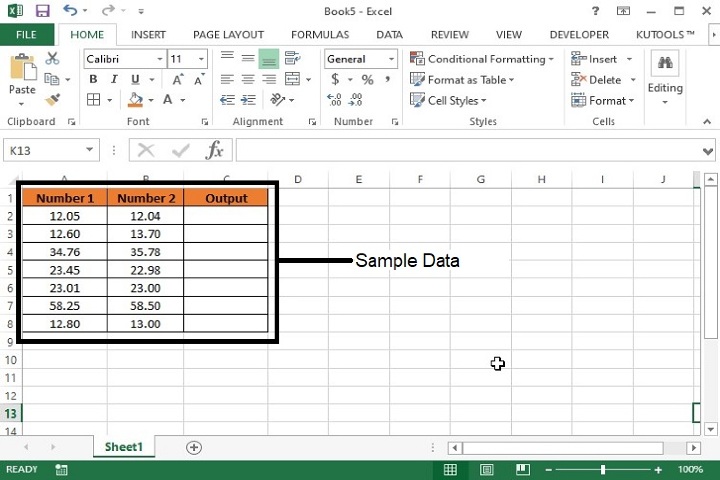
Task: Switch to the DATA tab
Action: click(389, 34)
